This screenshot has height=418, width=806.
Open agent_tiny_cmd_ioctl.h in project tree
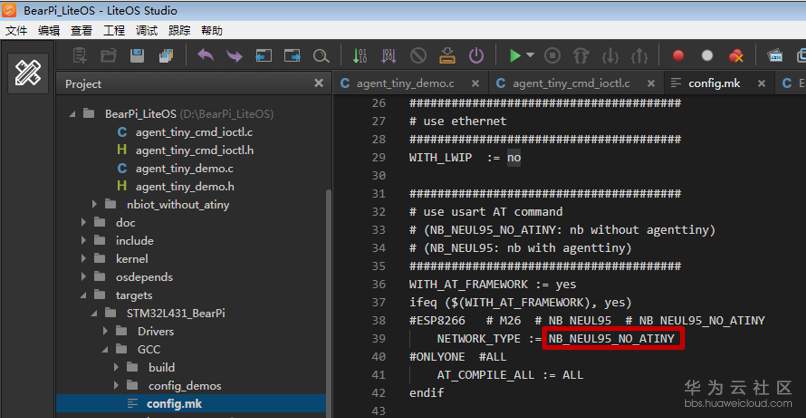tap(194, 150)
